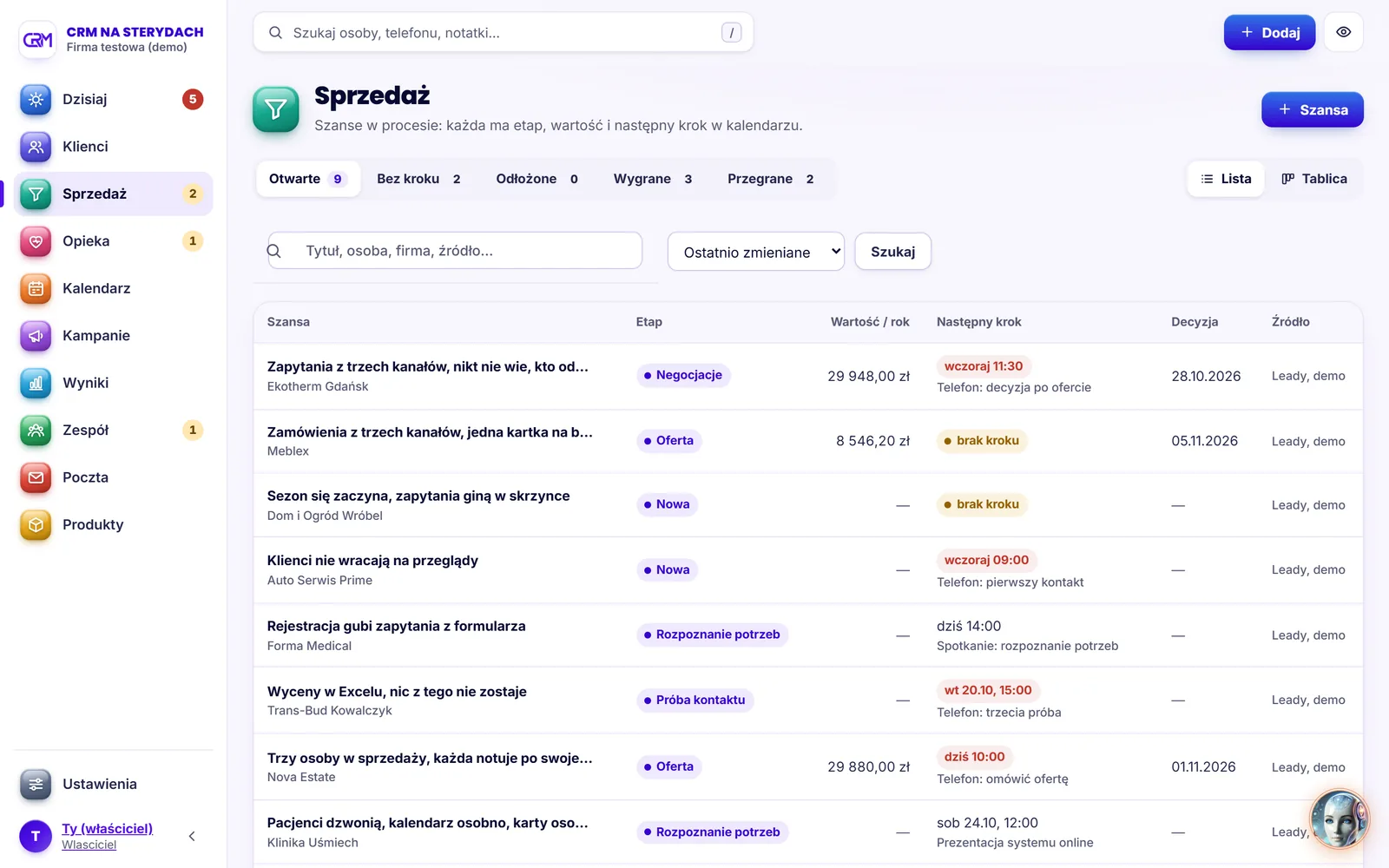Collapse the sidebar with chevron arrow
This screenshot has height=868, width=1389.
pos(192,836)
